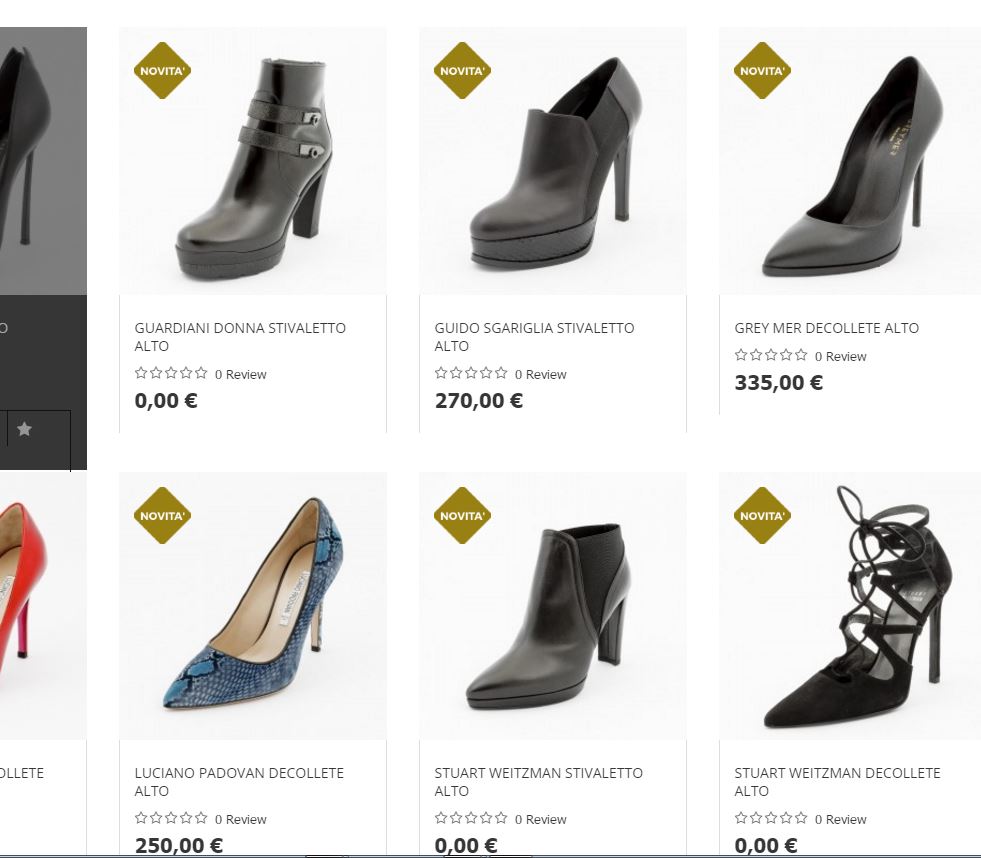Click star rating under Grey Mer Decollete
981x858 pixels.
tap(771, 355)
